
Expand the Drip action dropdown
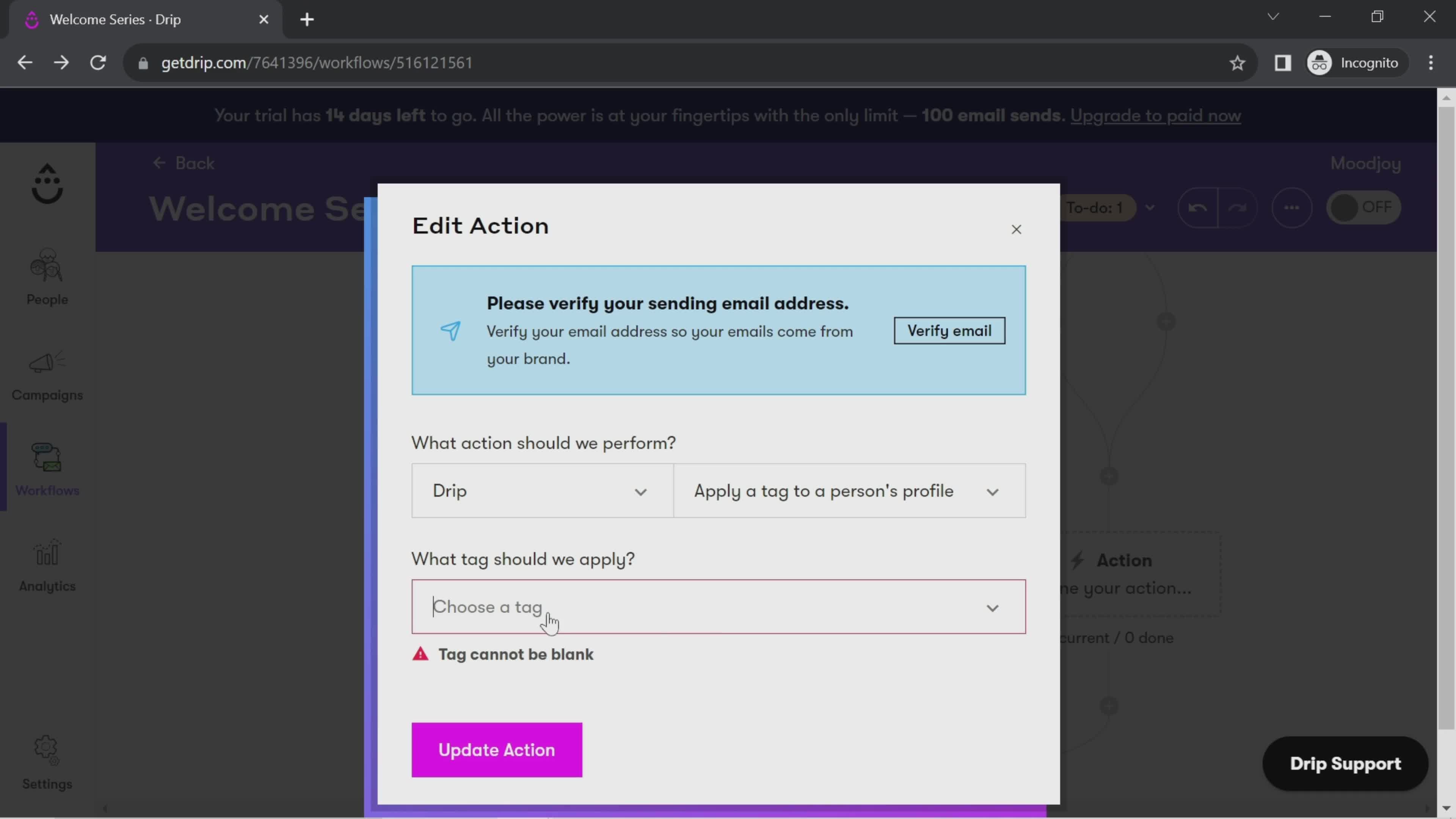[x=540, y=490]
